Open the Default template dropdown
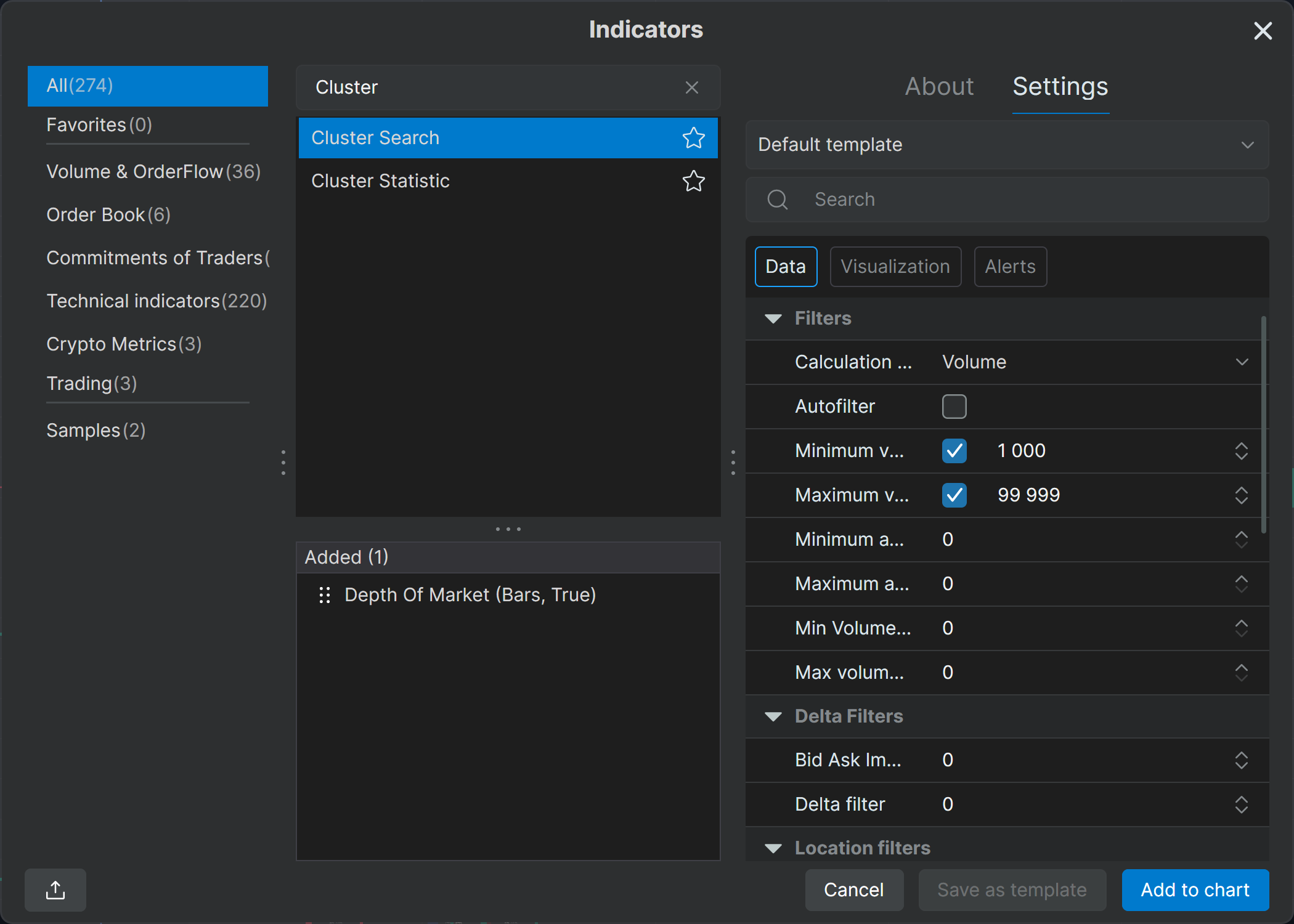Screen dimensions: 1294x924 (x=1007, y=145)
